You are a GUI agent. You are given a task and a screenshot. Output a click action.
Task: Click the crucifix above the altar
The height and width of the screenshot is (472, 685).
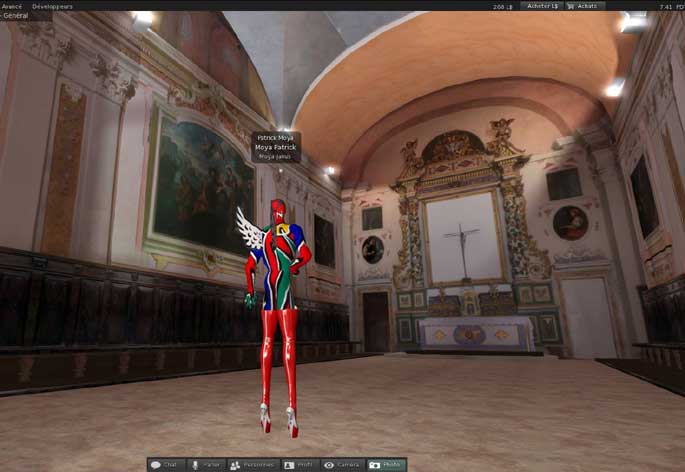click(x=462, y=243)
